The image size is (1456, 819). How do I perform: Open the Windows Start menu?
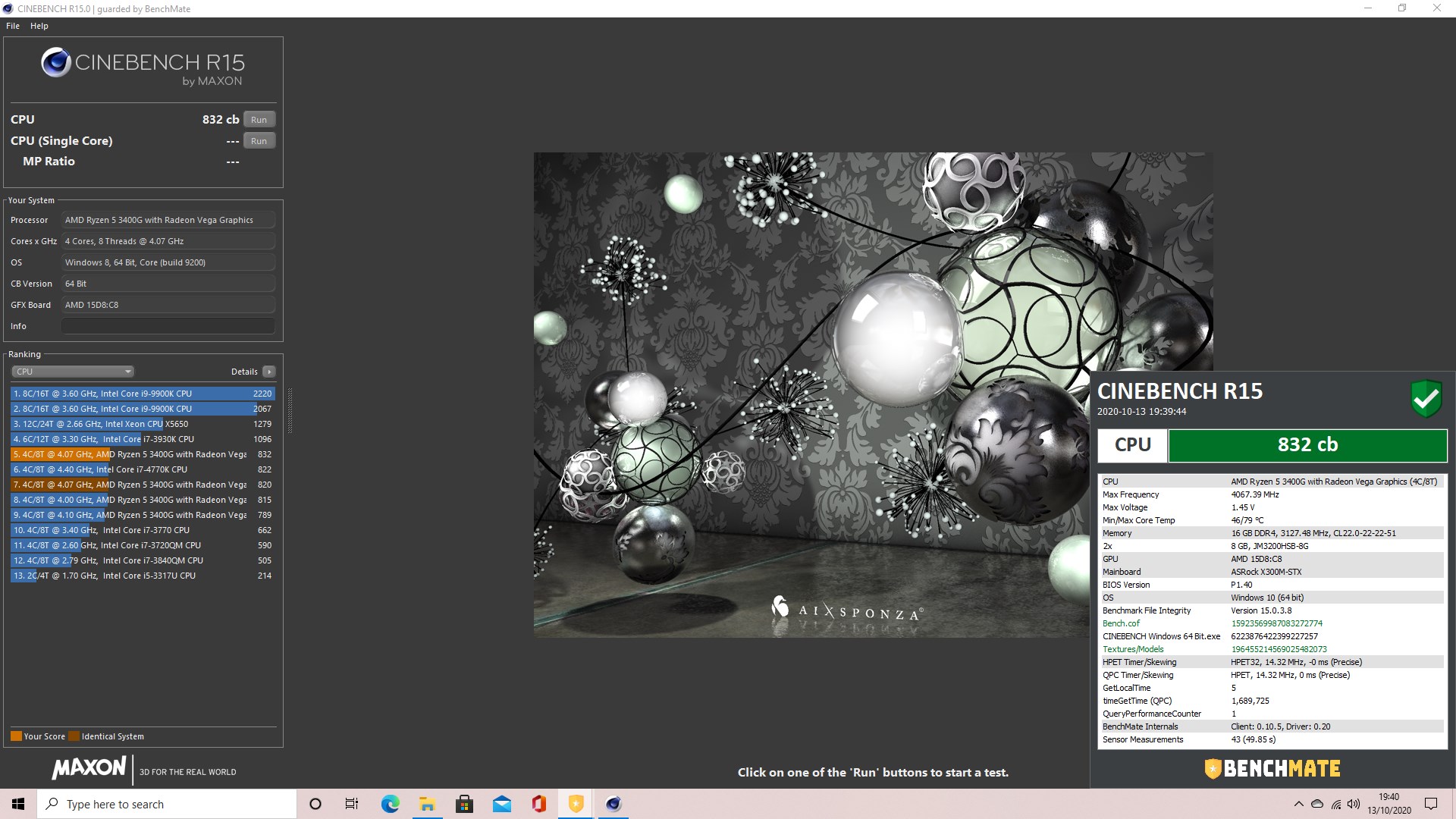click(18, 804)
